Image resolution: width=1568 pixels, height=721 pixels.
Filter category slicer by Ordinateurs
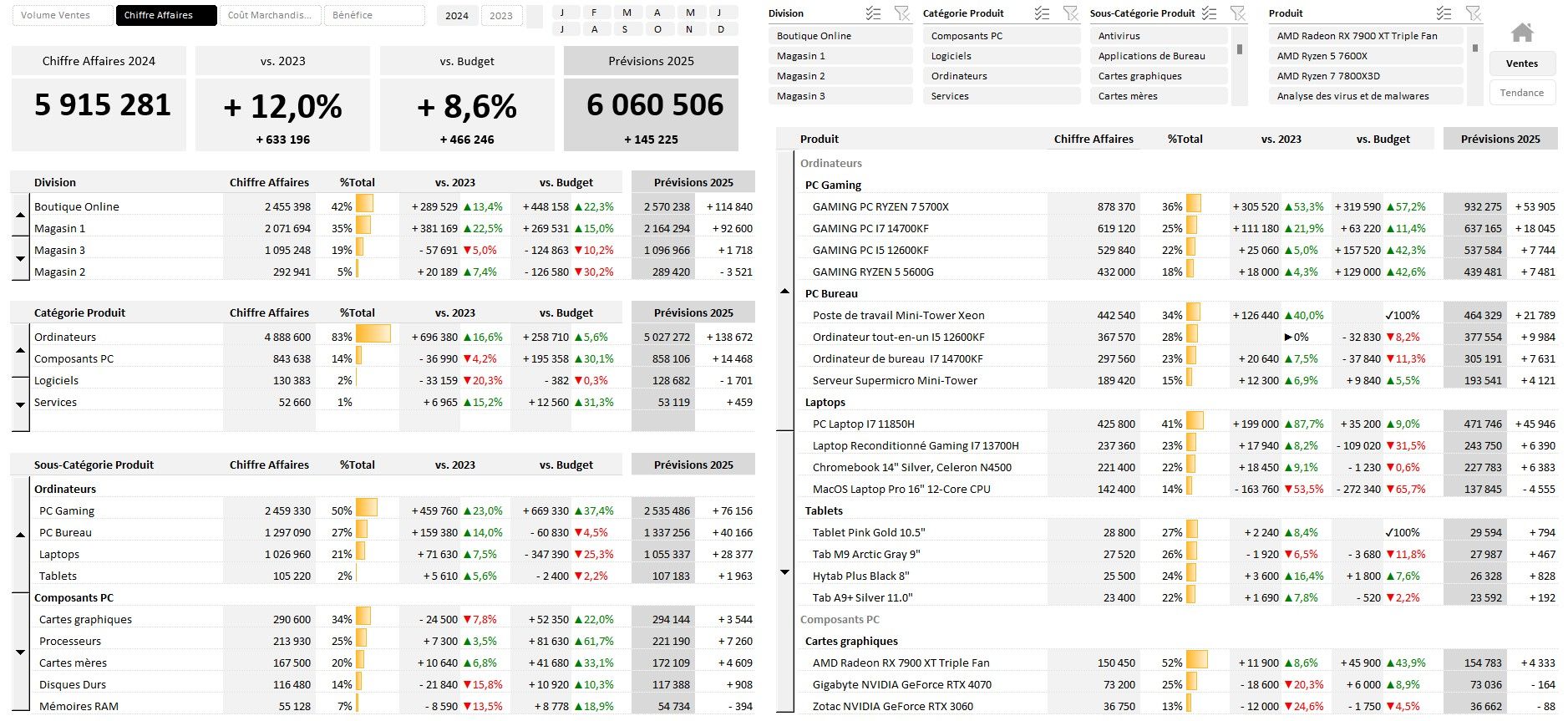pos(1002,76)
